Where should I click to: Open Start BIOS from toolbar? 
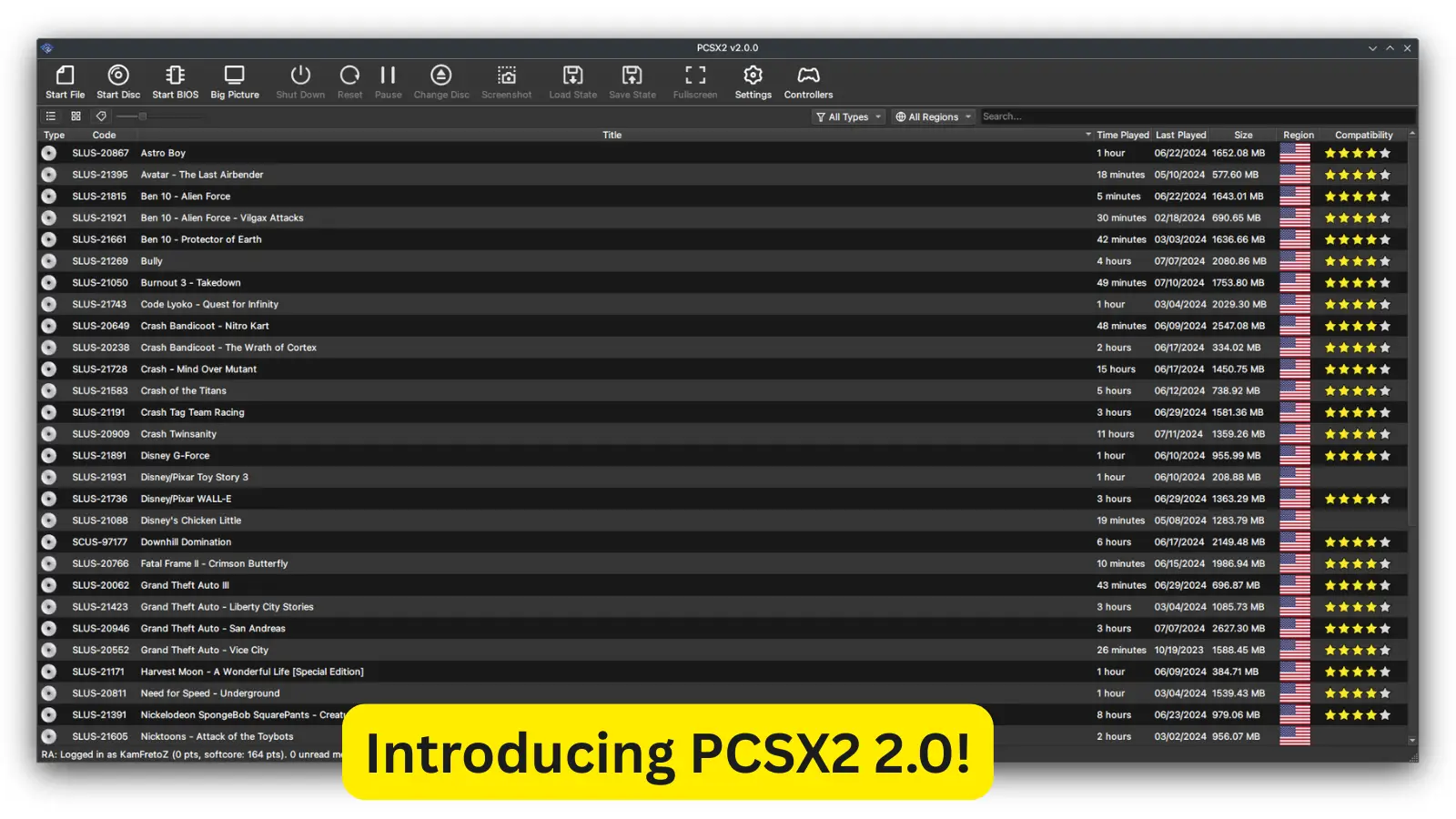175,81
